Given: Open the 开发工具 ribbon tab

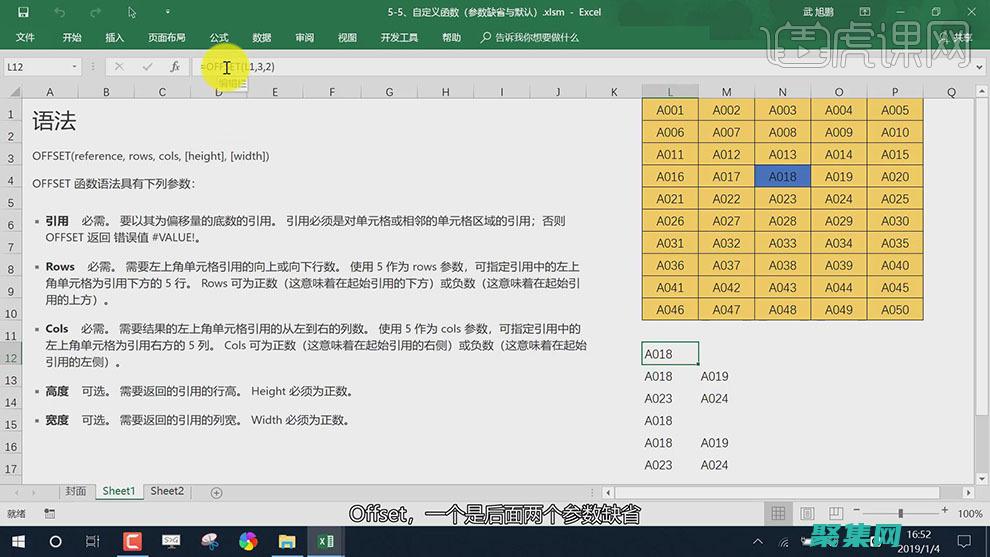Looking at the screenshot, I should tap(399, 37).
